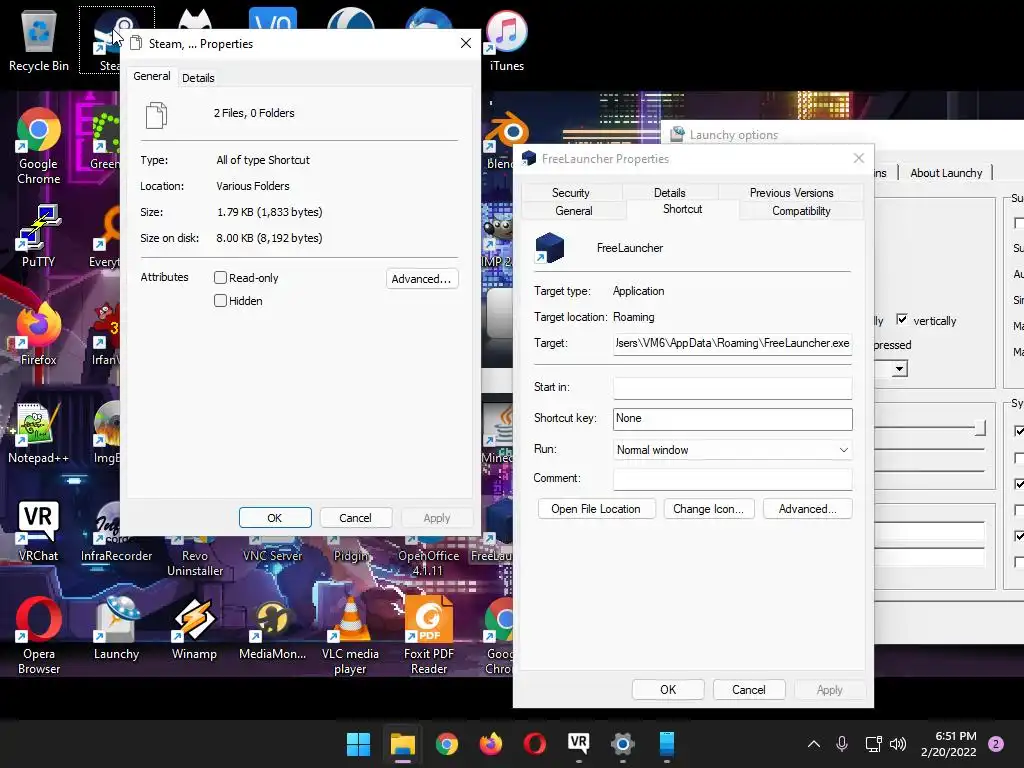The width and height of the screenshot is (1024, 768).
Task: Select the VLC media player desktop icon
Action: (x=350, y=635)
